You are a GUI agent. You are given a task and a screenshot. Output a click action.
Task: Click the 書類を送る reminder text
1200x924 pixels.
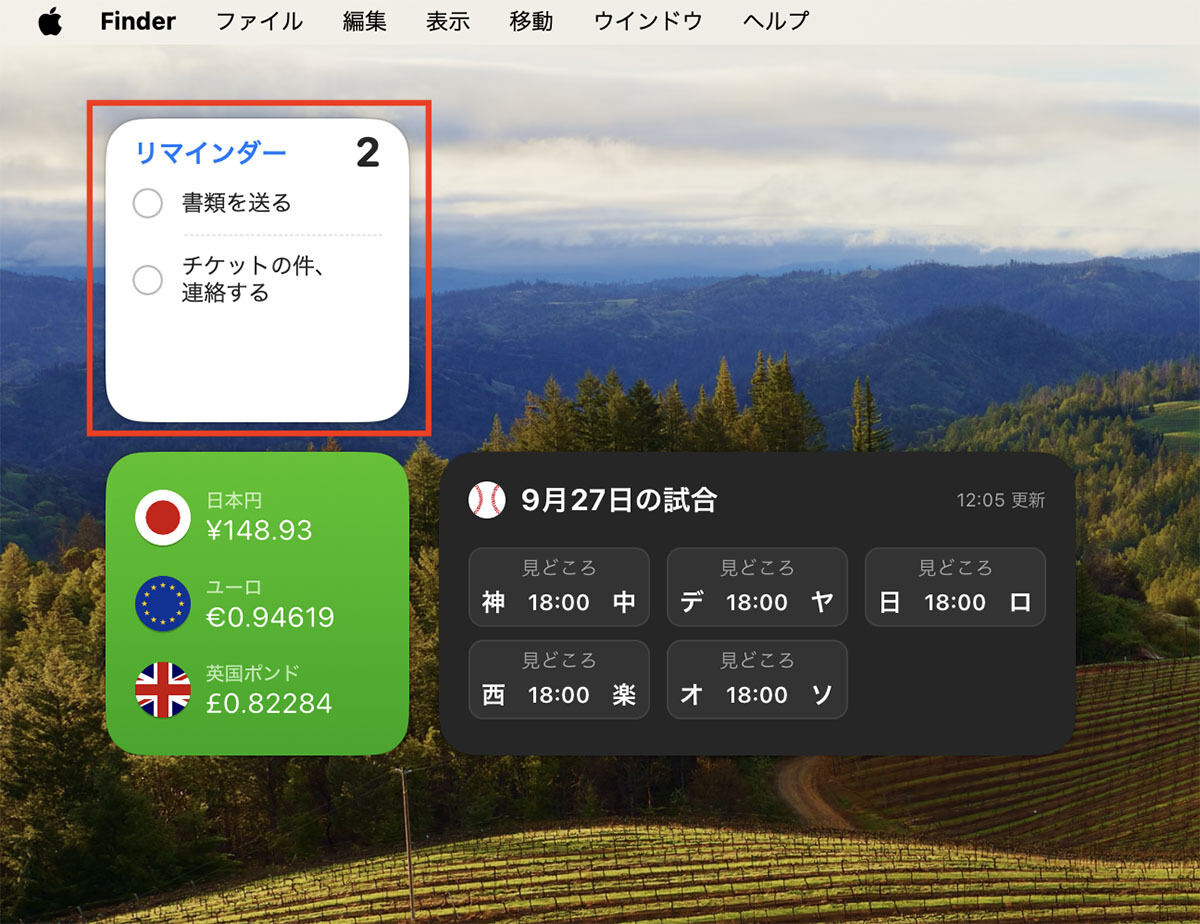(x=237, y=203)
